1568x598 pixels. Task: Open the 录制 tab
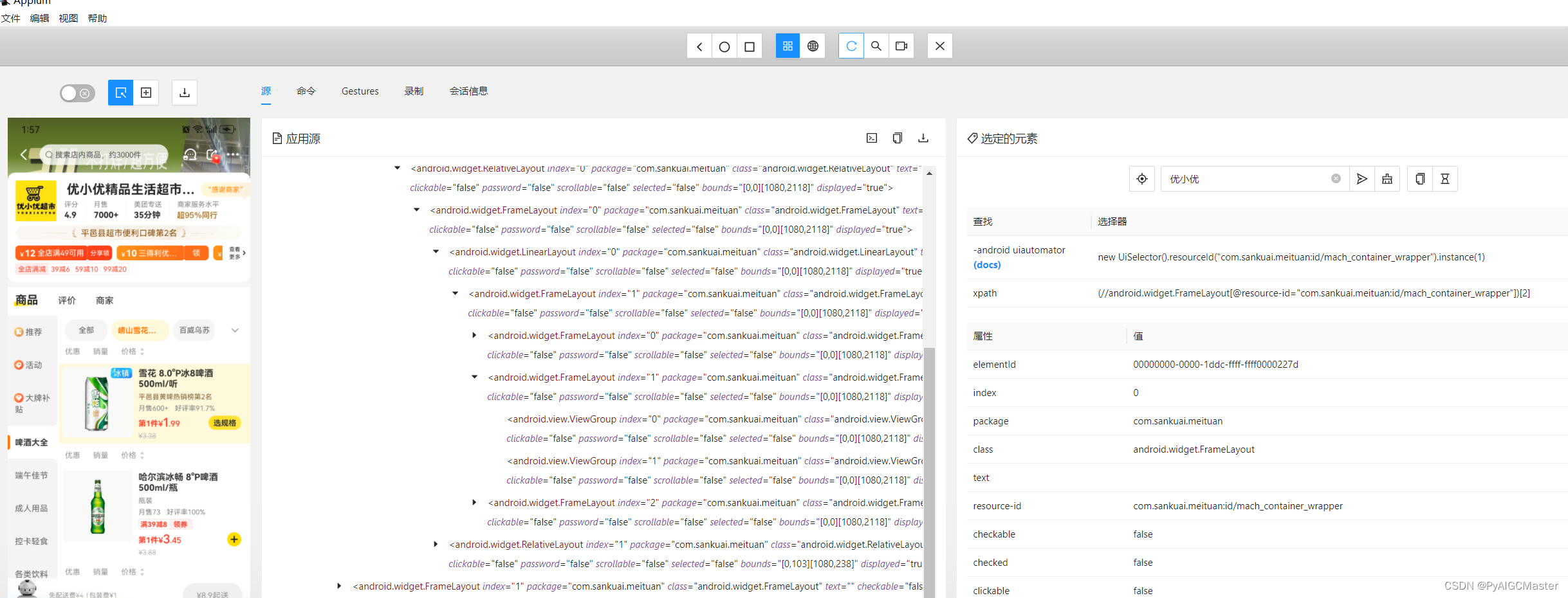[x=414, y=91]
